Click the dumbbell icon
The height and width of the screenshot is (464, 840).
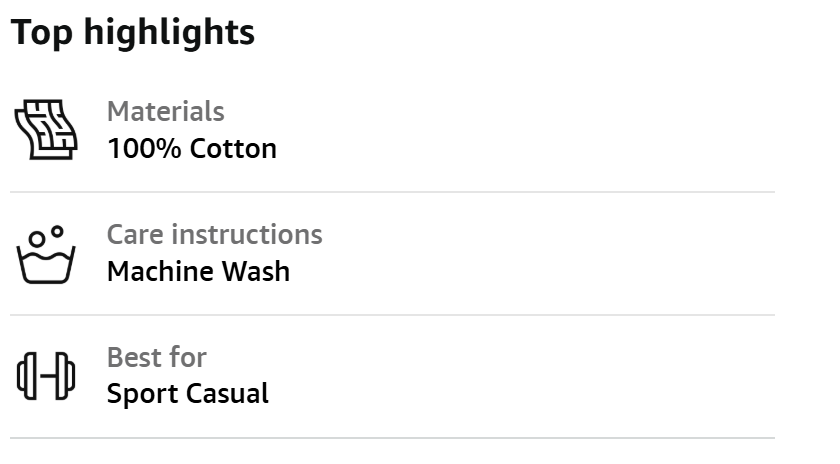(45, 376)
